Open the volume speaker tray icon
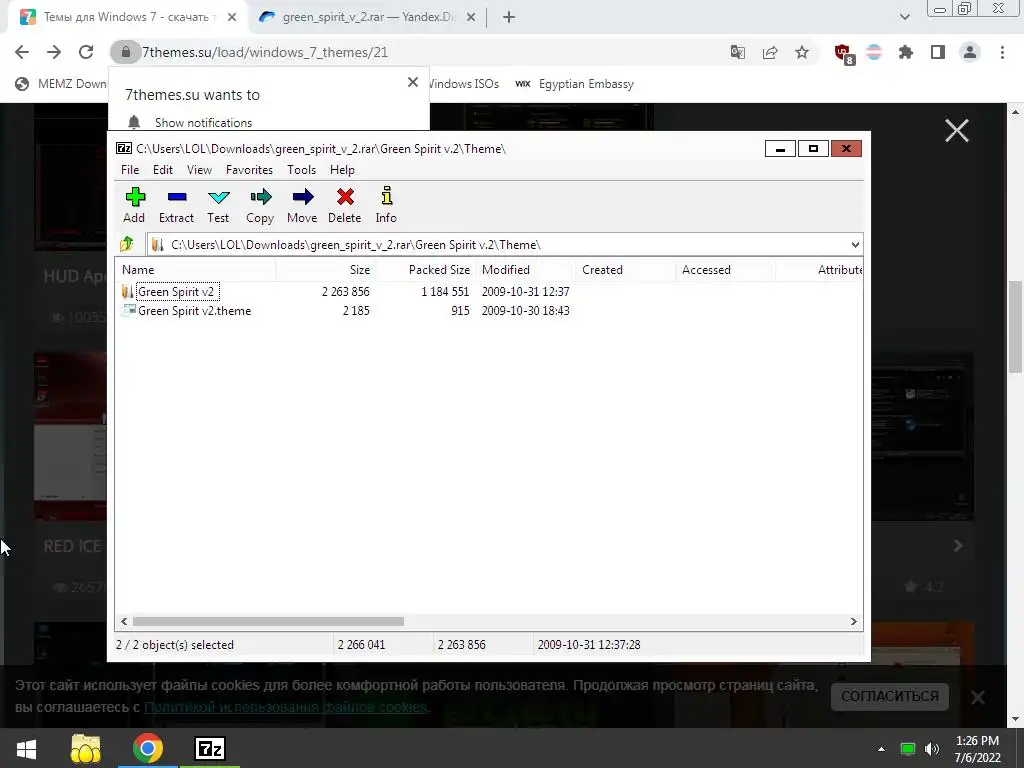Image resolution: width=1024 pixels, height=768 pixels. click(x=932, y=749)
